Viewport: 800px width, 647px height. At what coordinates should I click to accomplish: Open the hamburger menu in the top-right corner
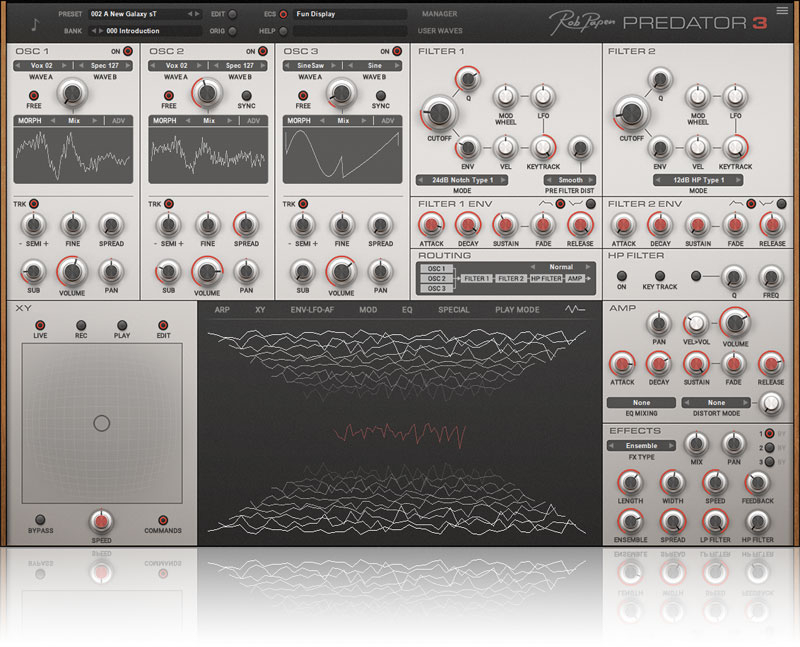coord(781,11)
